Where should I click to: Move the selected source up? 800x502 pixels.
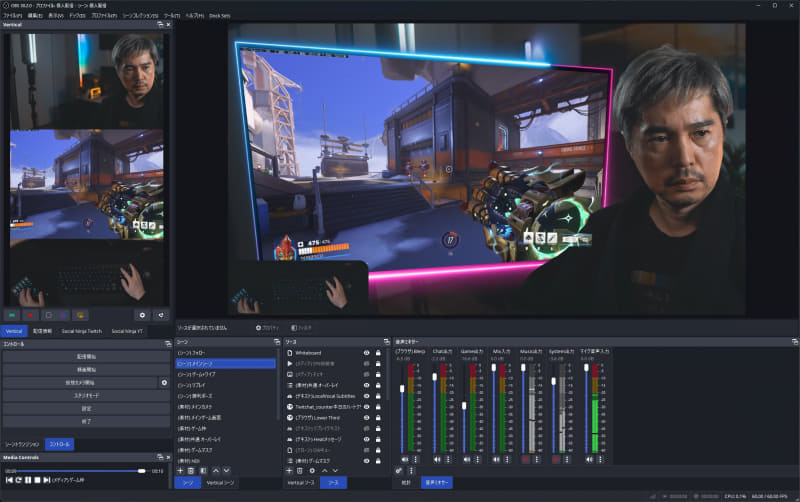tap(324, 470)
